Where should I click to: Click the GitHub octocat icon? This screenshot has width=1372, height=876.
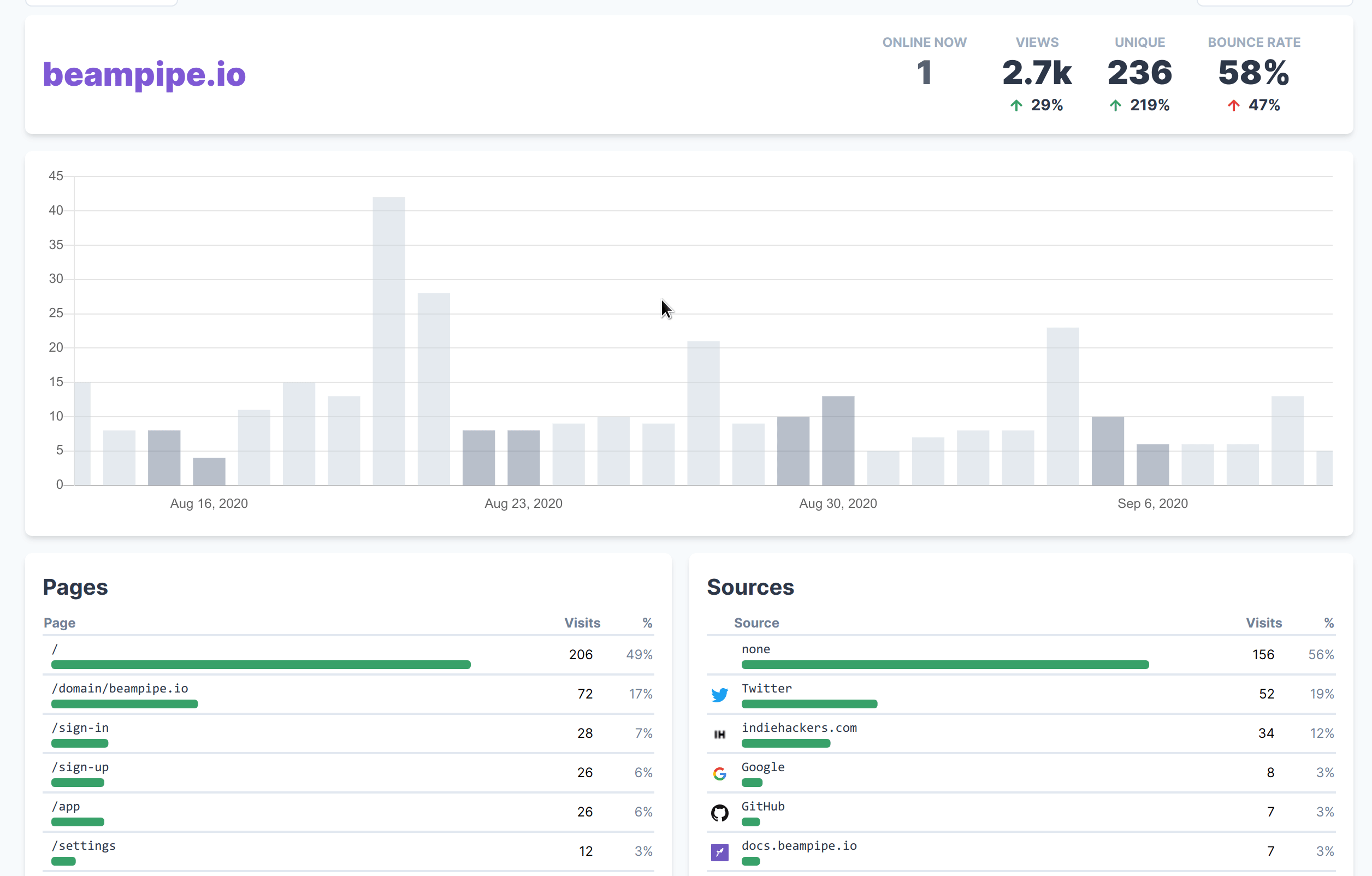[x=720, y=813]
